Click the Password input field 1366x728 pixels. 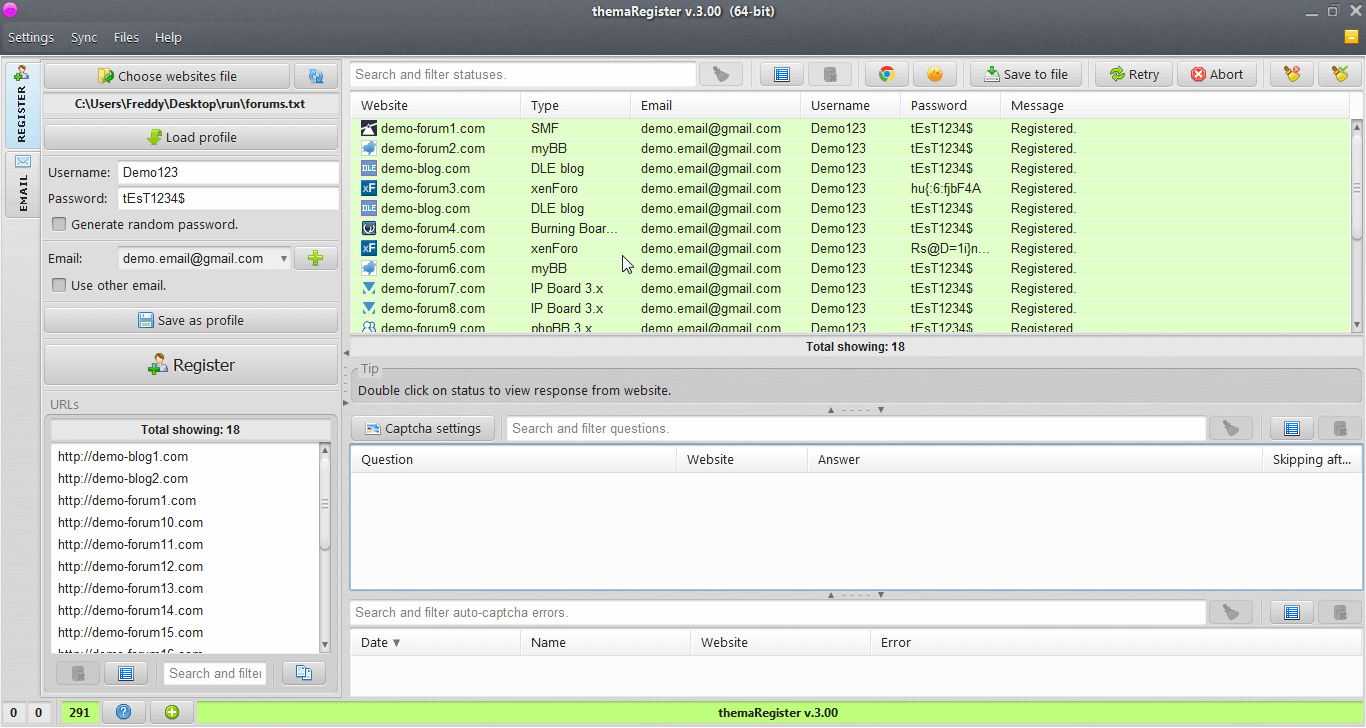(228, 198)
